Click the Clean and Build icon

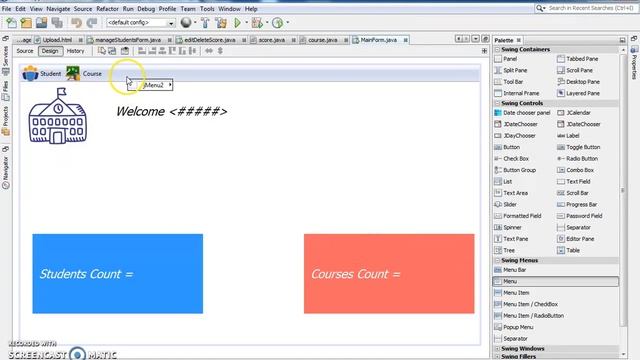pyautogui.click(x=221, y=23)
